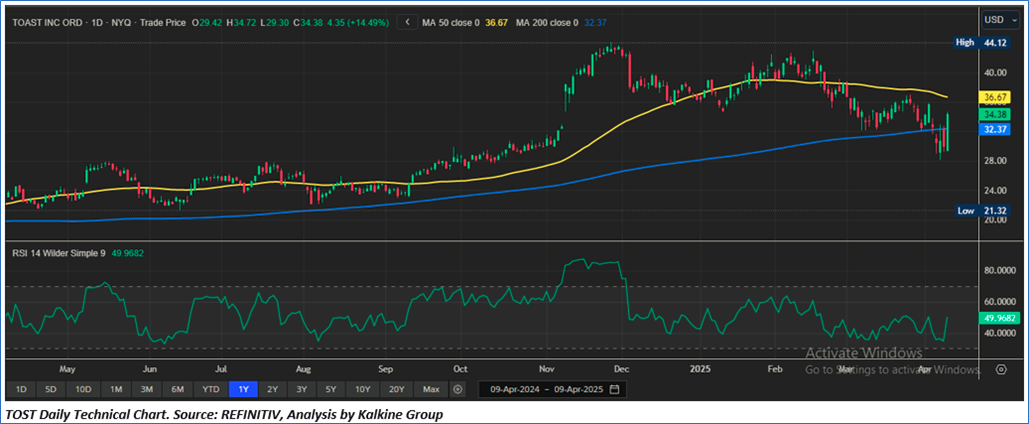Select the 1M time range

click(x=116, y=390)
